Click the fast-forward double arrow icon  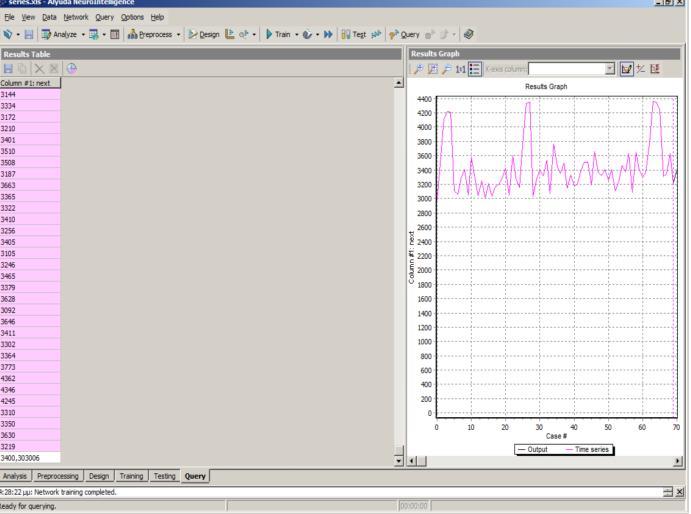[x=328, y=34]
